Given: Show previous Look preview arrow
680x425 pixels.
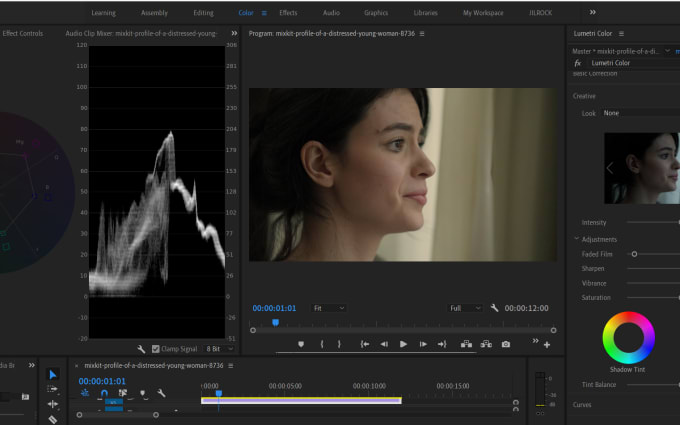Looking at the screenshot, I should click(x=610, y=168).
